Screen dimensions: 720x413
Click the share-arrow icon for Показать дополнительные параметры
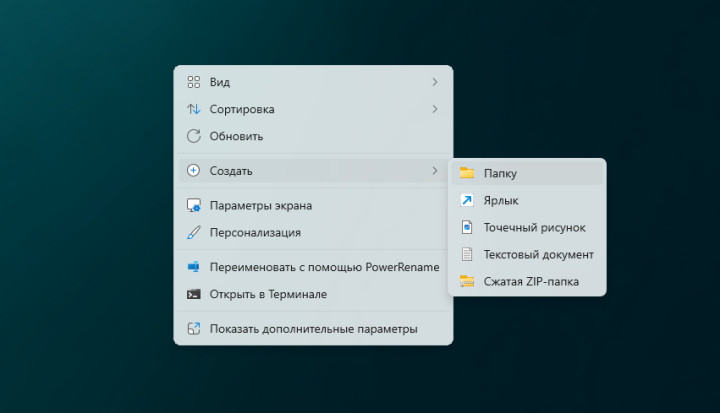pyautogui.click(x=194, y=328)
